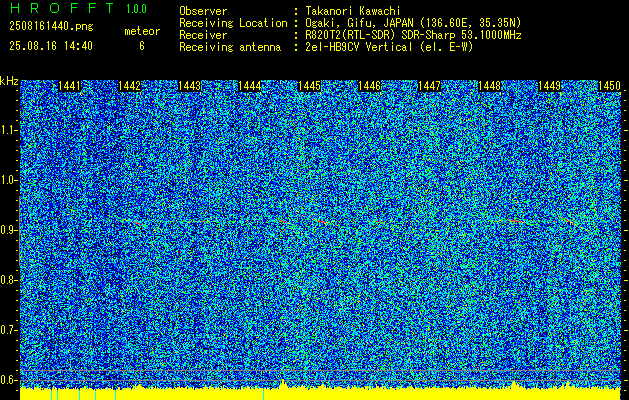Click the 0.9 frequency axis label
629x400 pixels.
pos(7,230)
